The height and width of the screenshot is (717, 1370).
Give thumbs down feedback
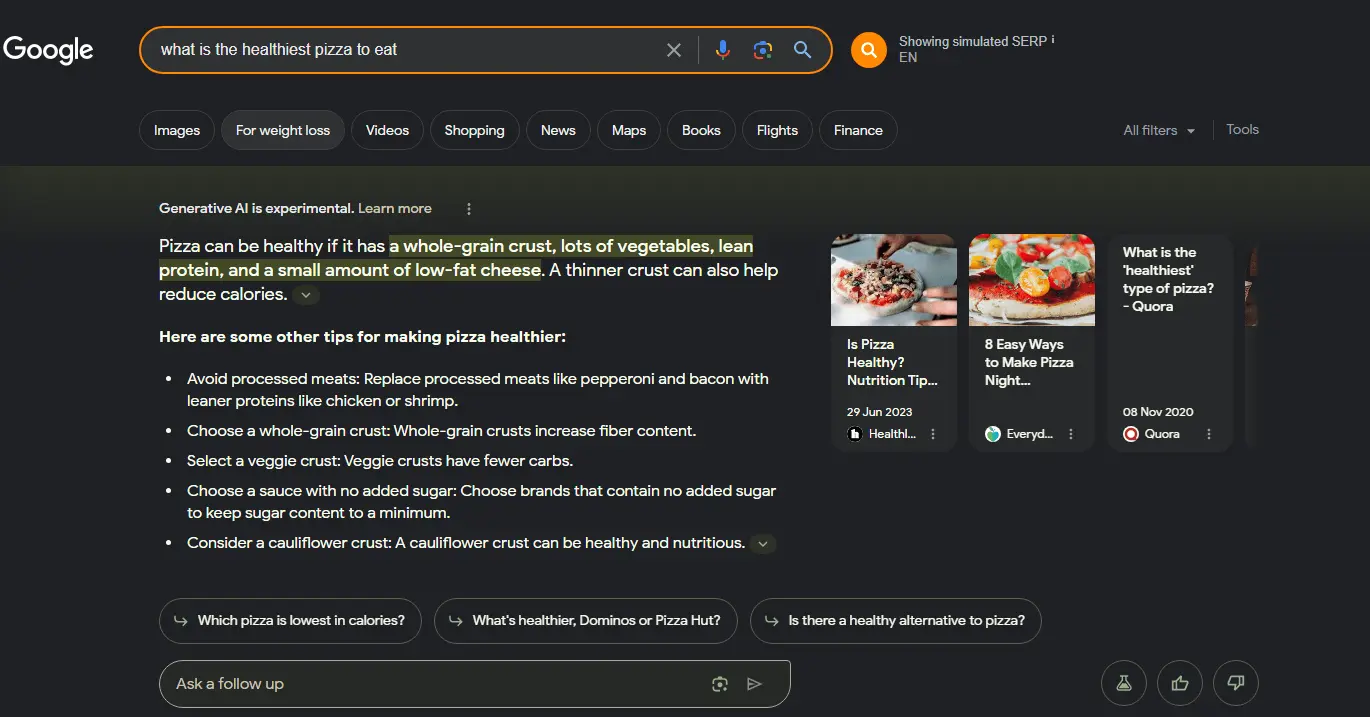click(1236, 683)
